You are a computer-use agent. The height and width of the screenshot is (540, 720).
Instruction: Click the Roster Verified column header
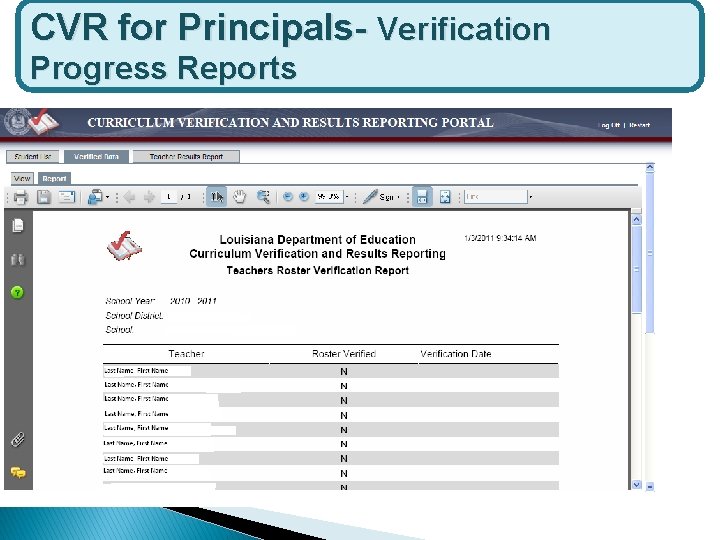click(344, 354)
